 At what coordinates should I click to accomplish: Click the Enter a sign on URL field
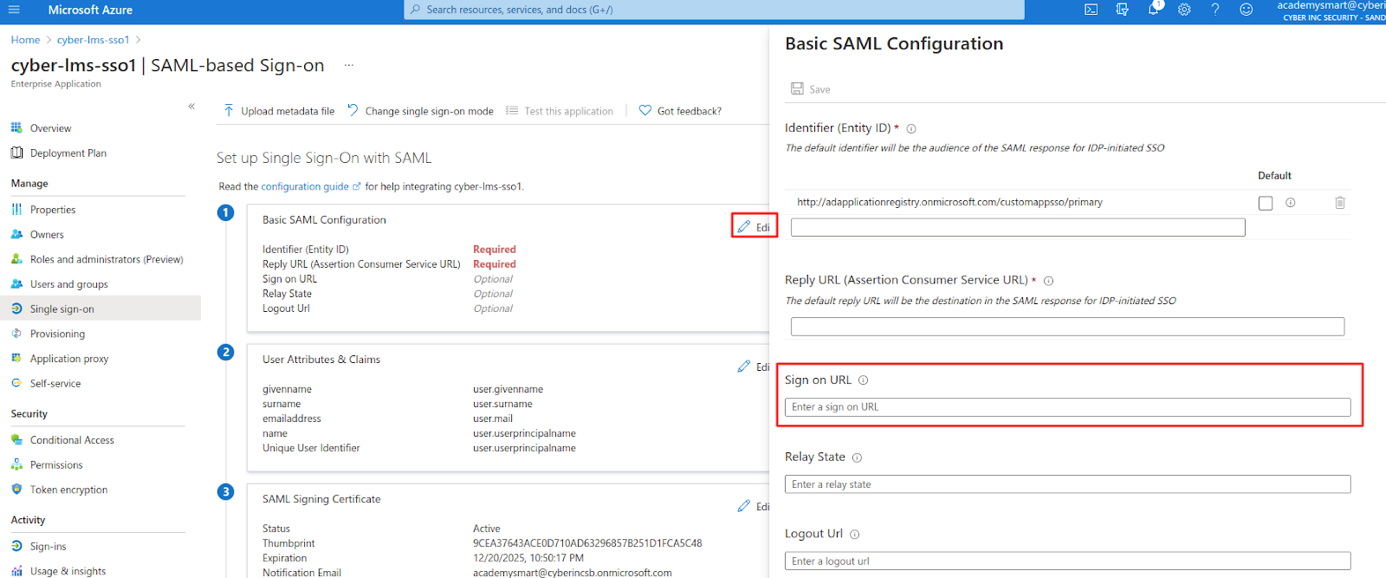coord(1068,407)
